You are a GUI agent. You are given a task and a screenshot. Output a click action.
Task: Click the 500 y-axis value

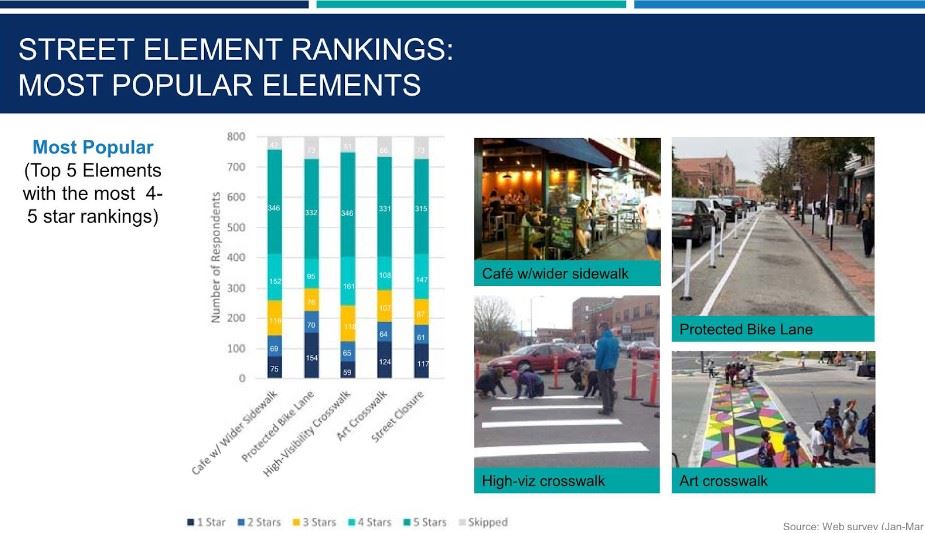pos(236,228)
